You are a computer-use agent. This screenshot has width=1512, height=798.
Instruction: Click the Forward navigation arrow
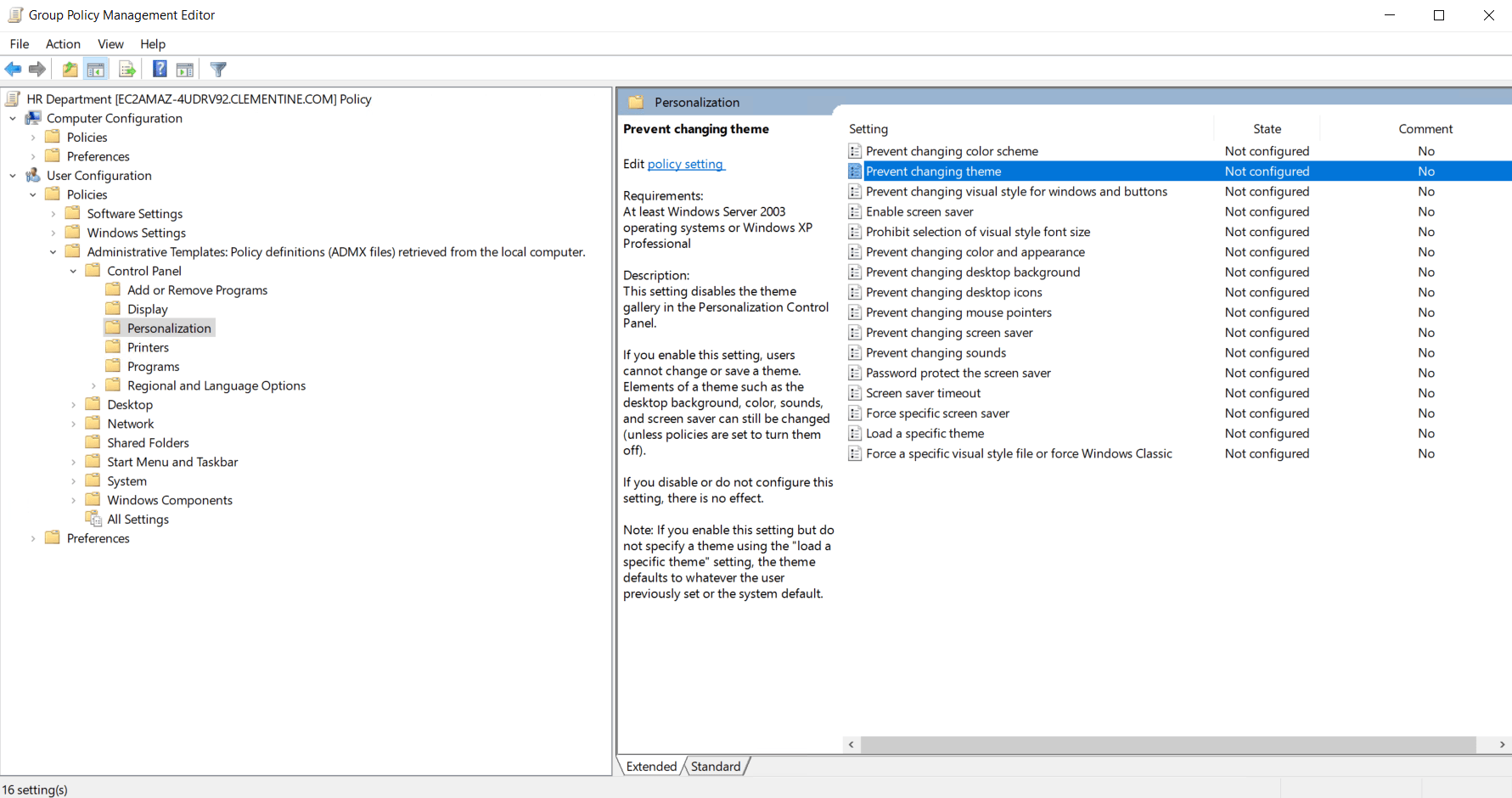[x=37, y=69]
